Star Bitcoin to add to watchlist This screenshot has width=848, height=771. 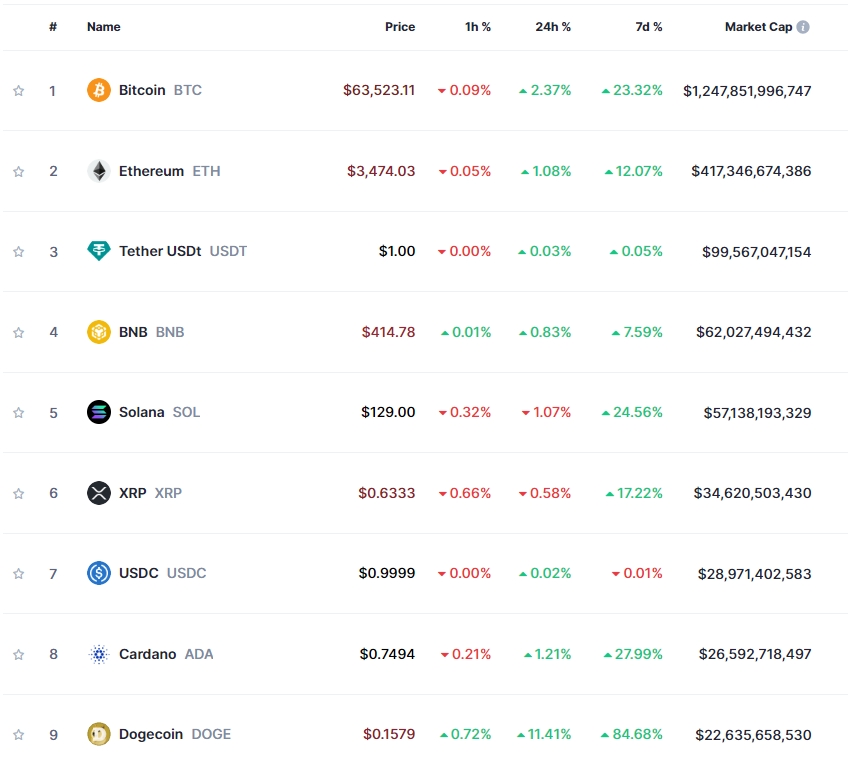(x=18, y=91)
